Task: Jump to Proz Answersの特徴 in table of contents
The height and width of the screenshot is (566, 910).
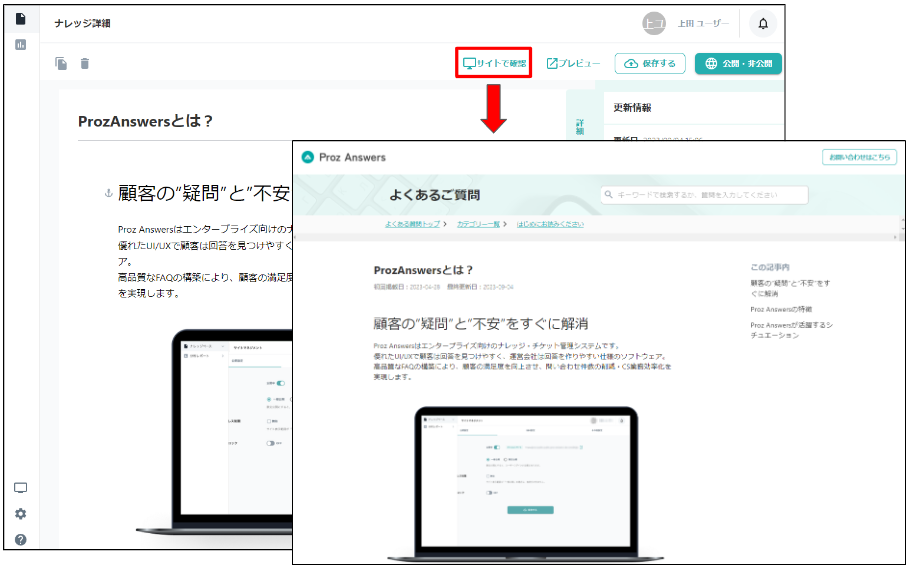Action: (781, 309)
